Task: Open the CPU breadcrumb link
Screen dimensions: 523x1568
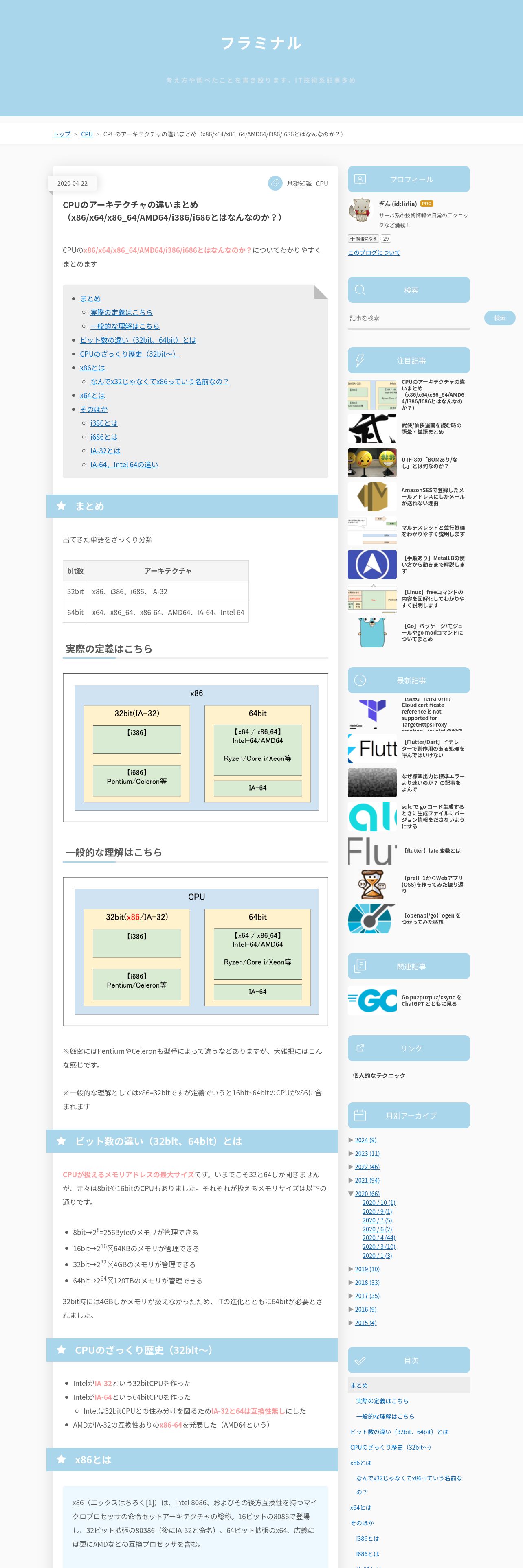Action: point(87,134)
